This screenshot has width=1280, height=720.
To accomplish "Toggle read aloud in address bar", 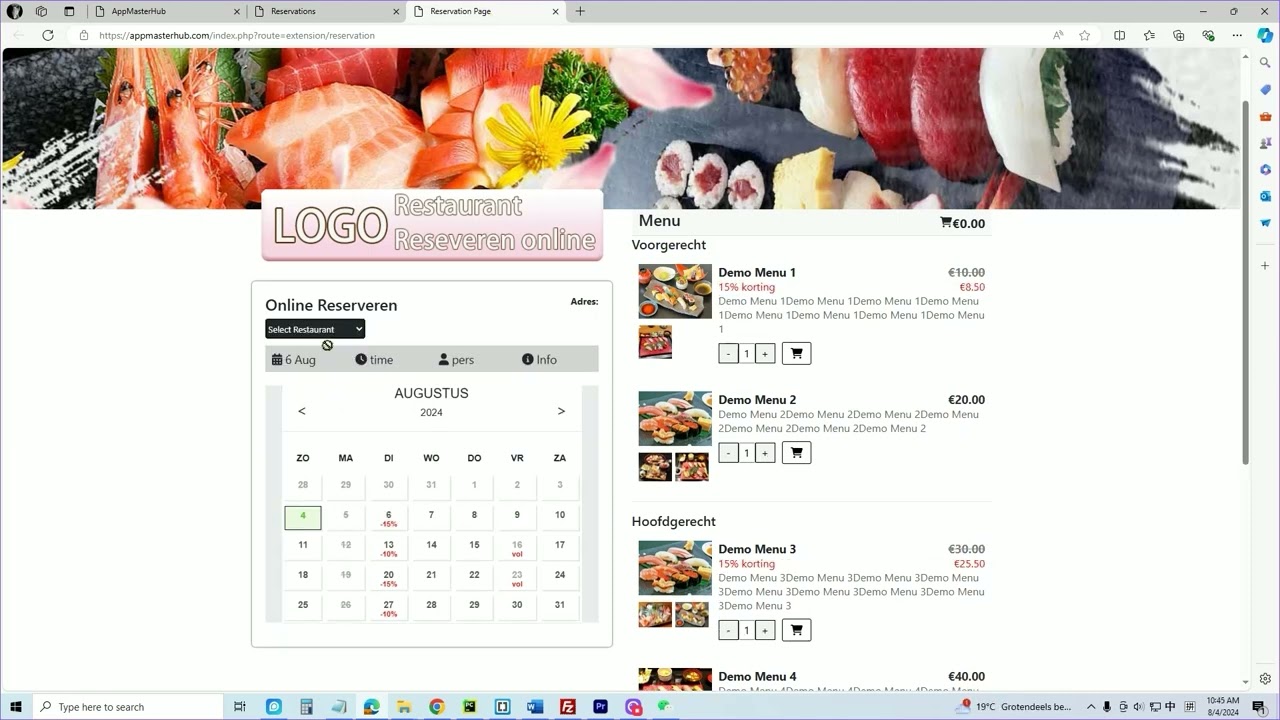I will 1058,35.
